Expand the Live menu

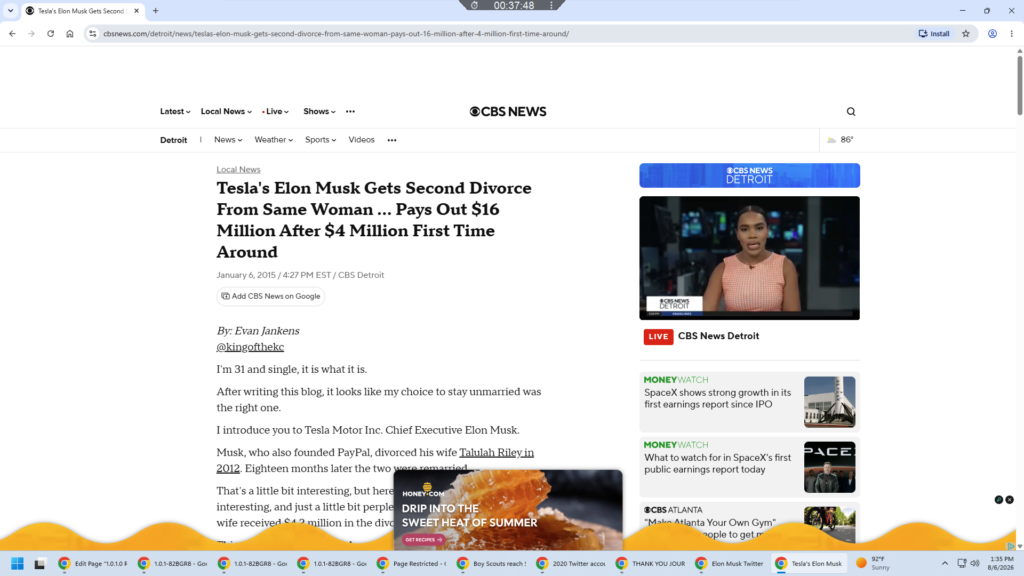click(x=276, y=112)
